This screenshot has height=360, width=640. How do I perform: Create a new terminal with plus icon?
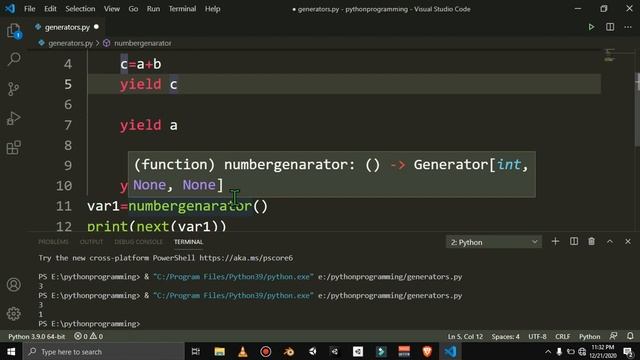coord(555,242)
